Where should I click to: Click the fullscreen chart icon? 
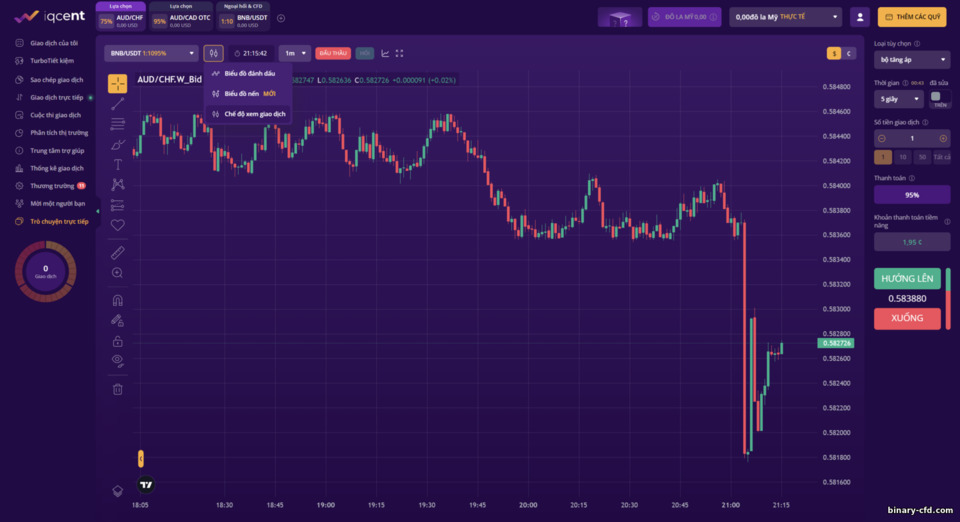click(400, 53)
